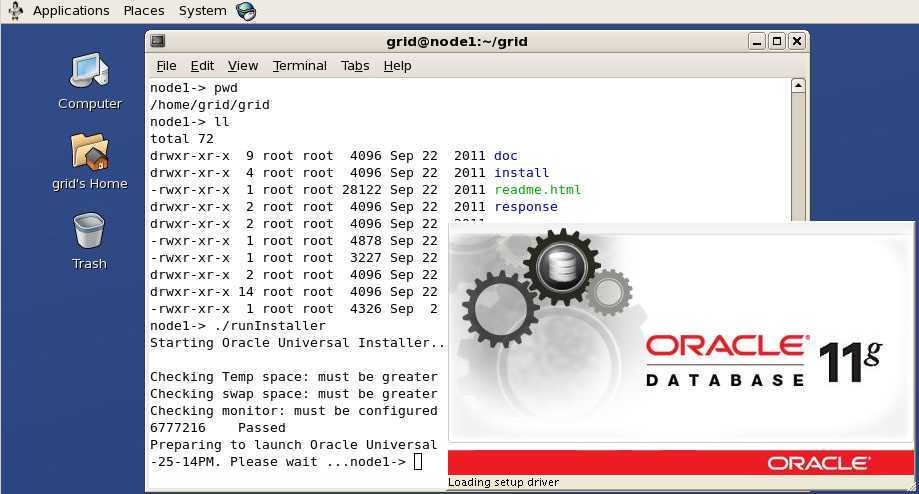Open the Applications menu
This screenshot has width=919, height=494.
[x=71, y=11]
